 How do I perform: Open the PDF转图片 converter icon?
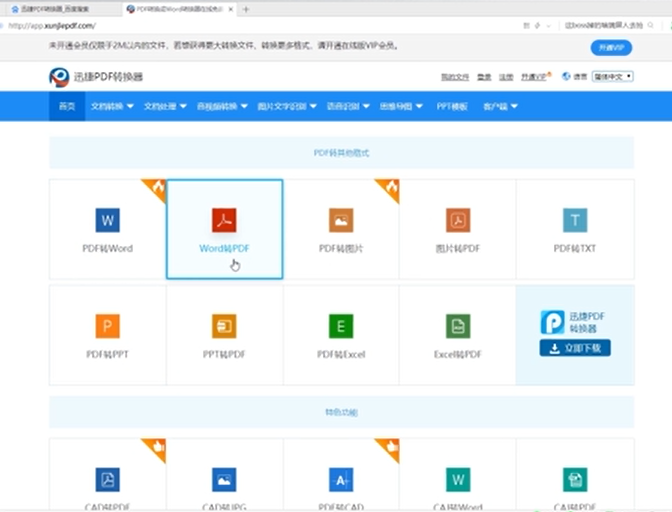point(341,220)
